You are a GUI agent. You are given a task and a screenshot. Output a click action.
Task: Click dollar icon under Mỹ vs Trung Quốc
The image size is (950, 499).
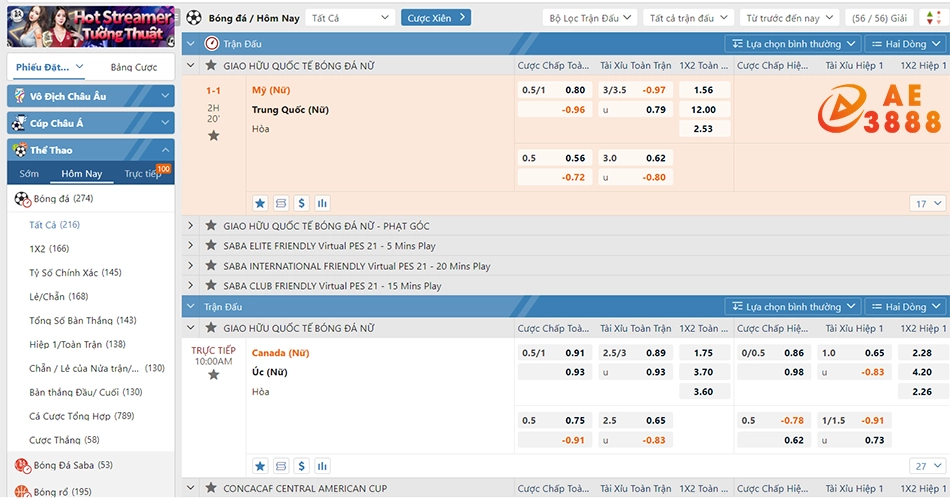click(x=301, y=203)
